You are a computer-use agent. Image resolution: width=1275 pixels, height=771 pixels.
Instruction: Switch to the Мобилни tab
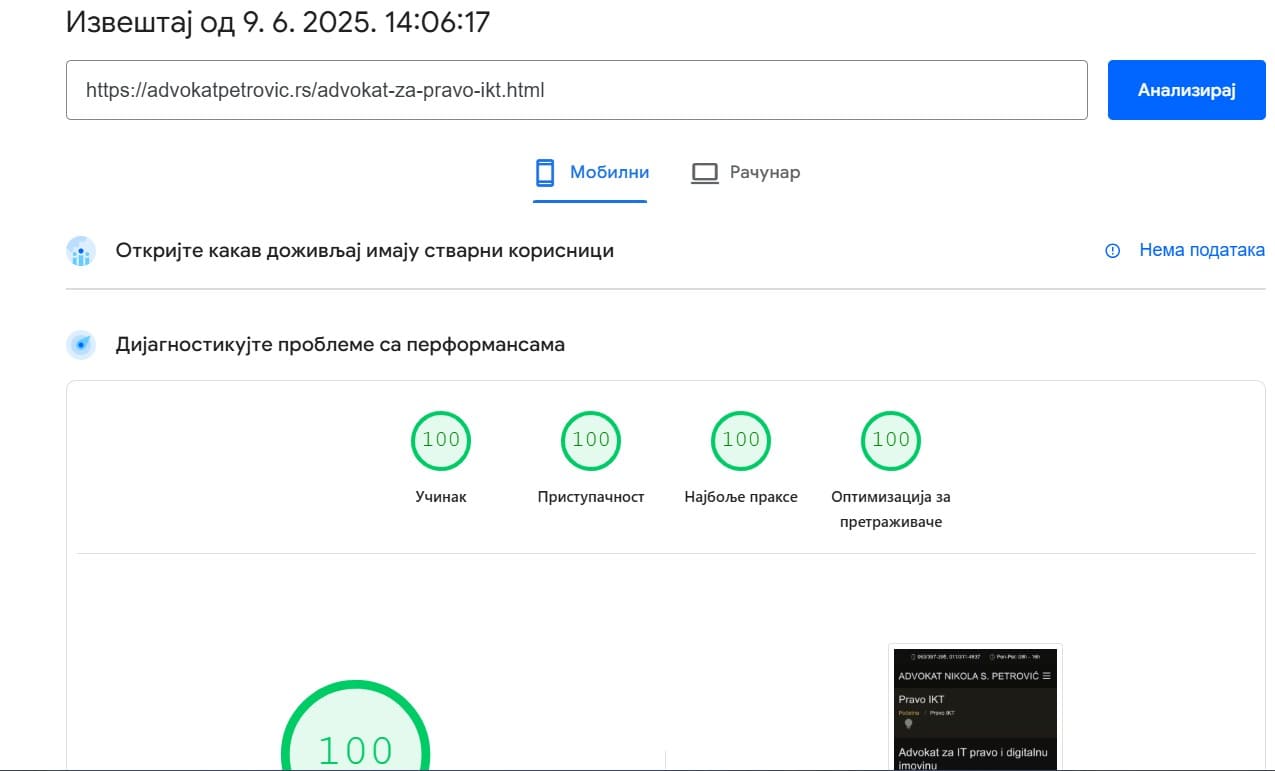pyautogui.click(x=609, y=172)
